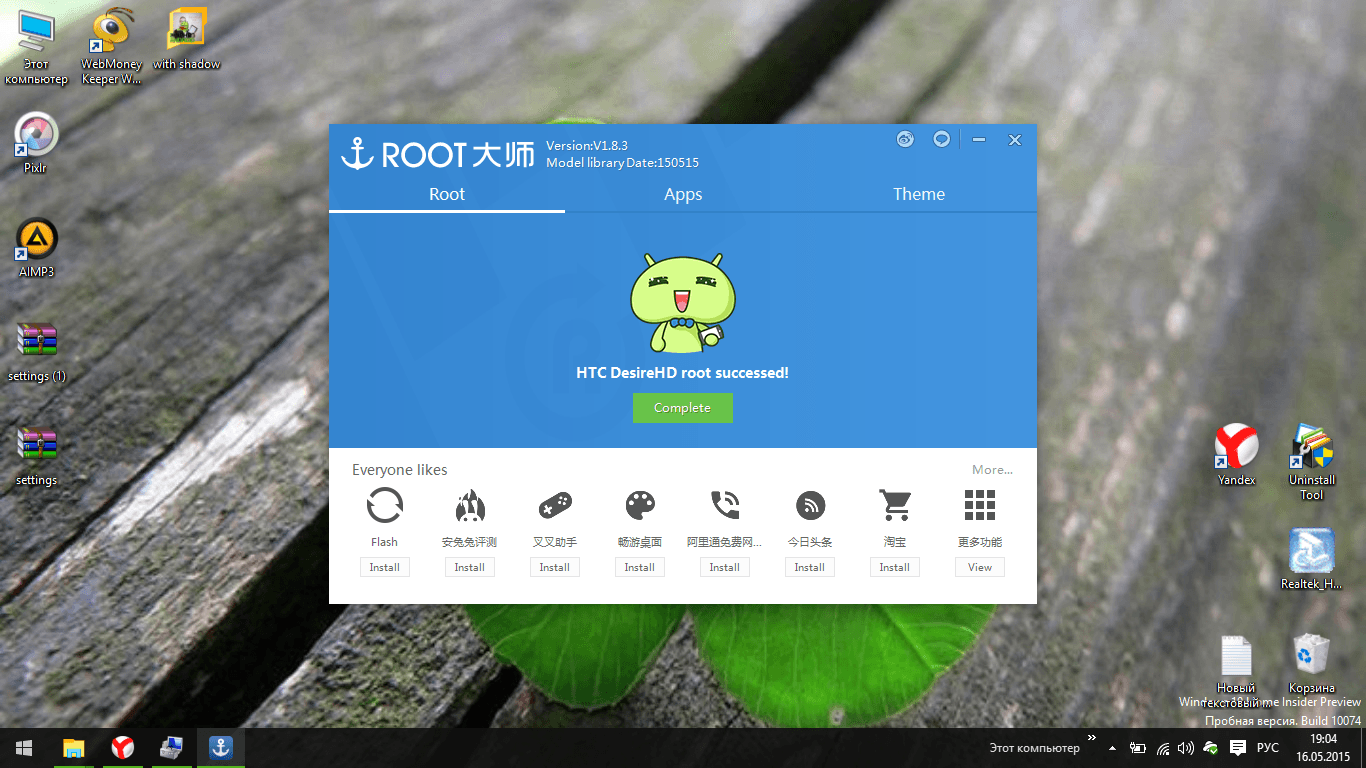Click the 'Everyone likes' heading
Viewport: 1366px width, 768px height.
coord(400,470)
